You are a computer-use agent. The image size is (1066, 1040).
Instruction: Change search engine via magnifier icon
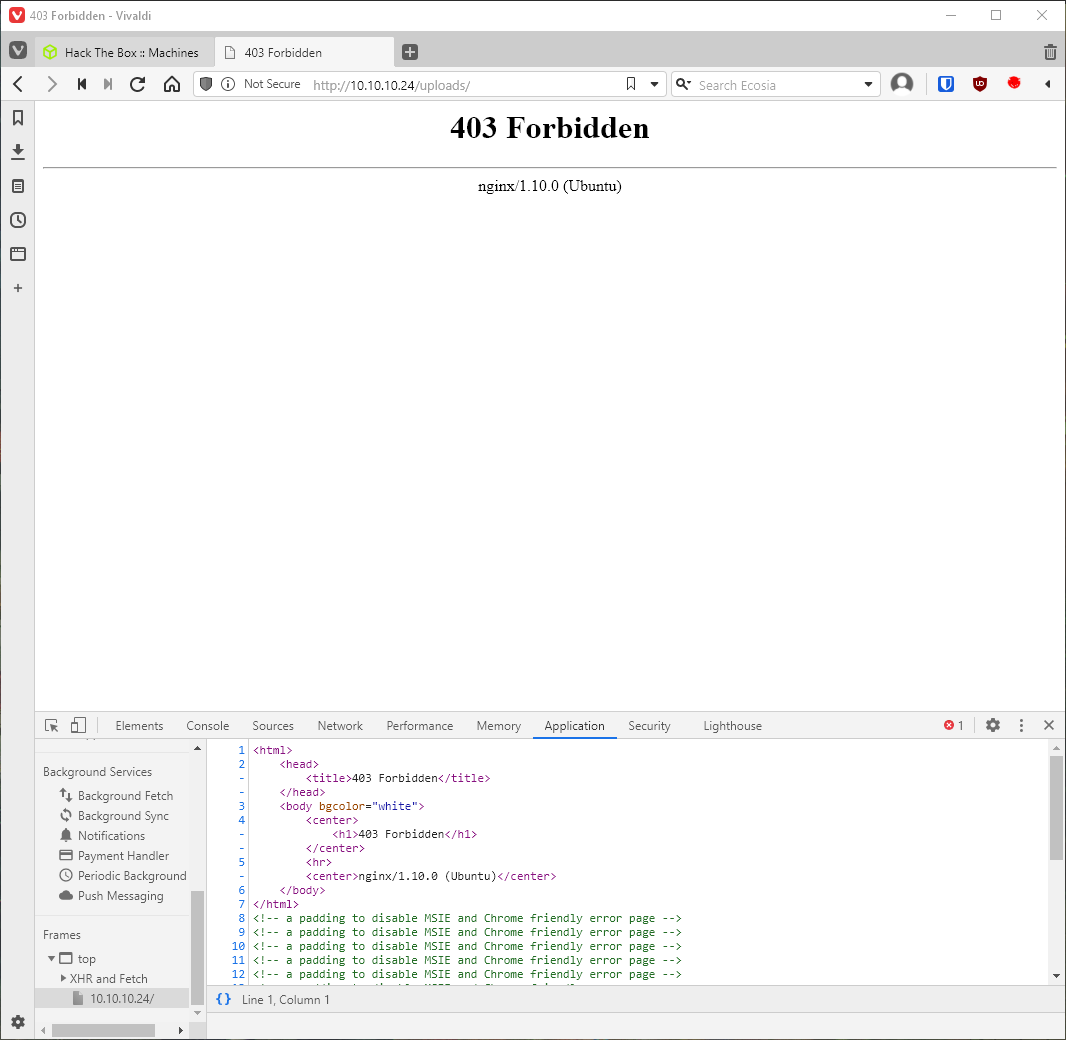tap(683, 84)
